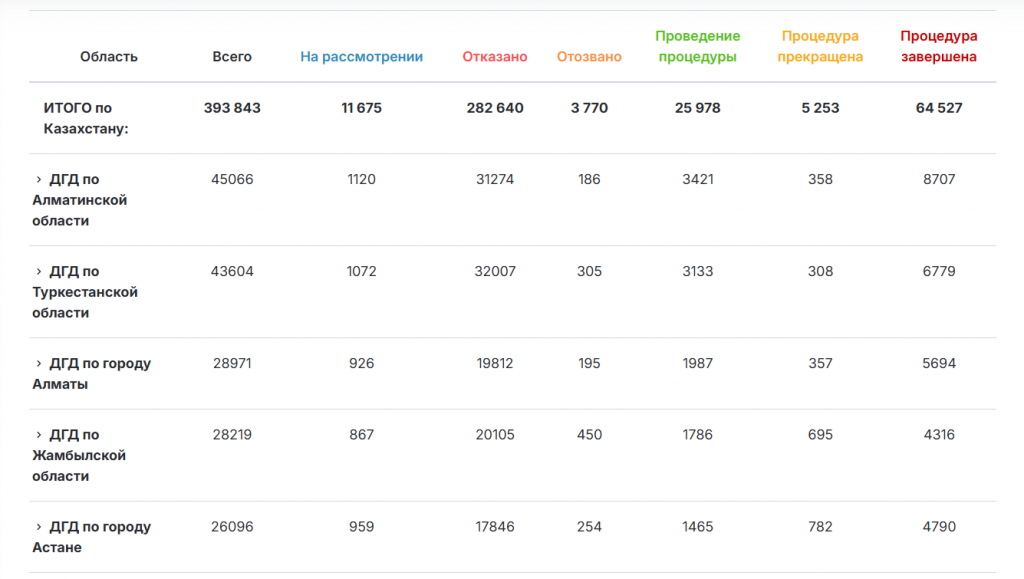Click the 282 640 refused total cell
This screenshot has width=1024, height=579.
coord(495,108)
